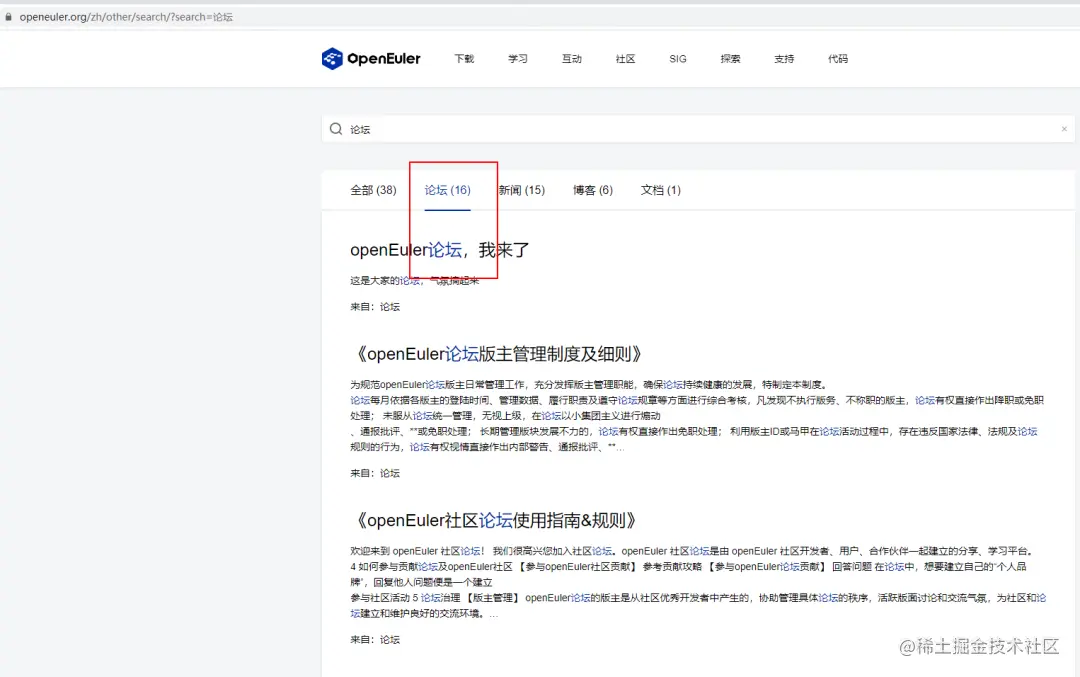
Task: Open the 代码 navigation menu
Action: [x=838, y=60]
